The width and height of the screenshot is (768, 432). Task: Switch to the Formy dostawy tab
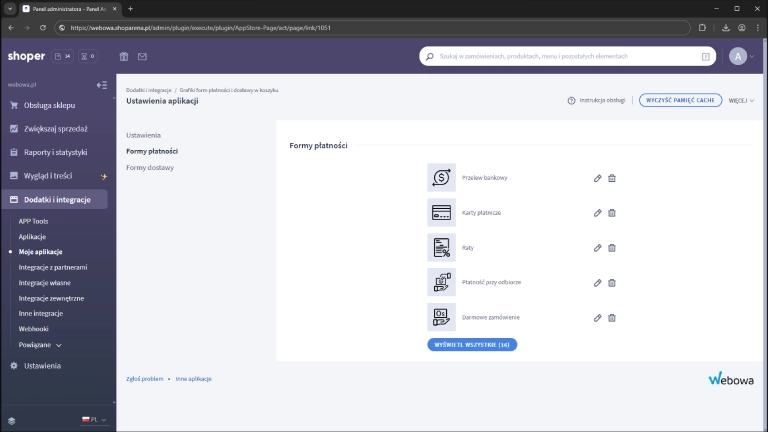pos(150,167)
